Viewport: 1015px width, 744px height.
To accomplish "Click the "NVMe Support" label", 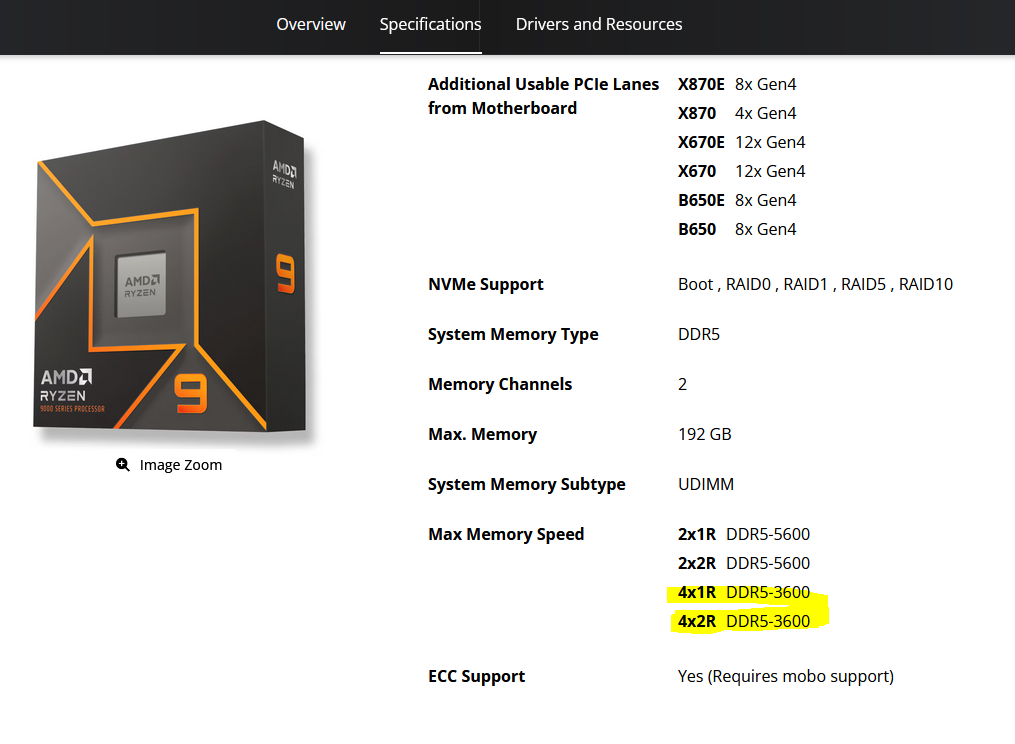I will tap(485, 284).
